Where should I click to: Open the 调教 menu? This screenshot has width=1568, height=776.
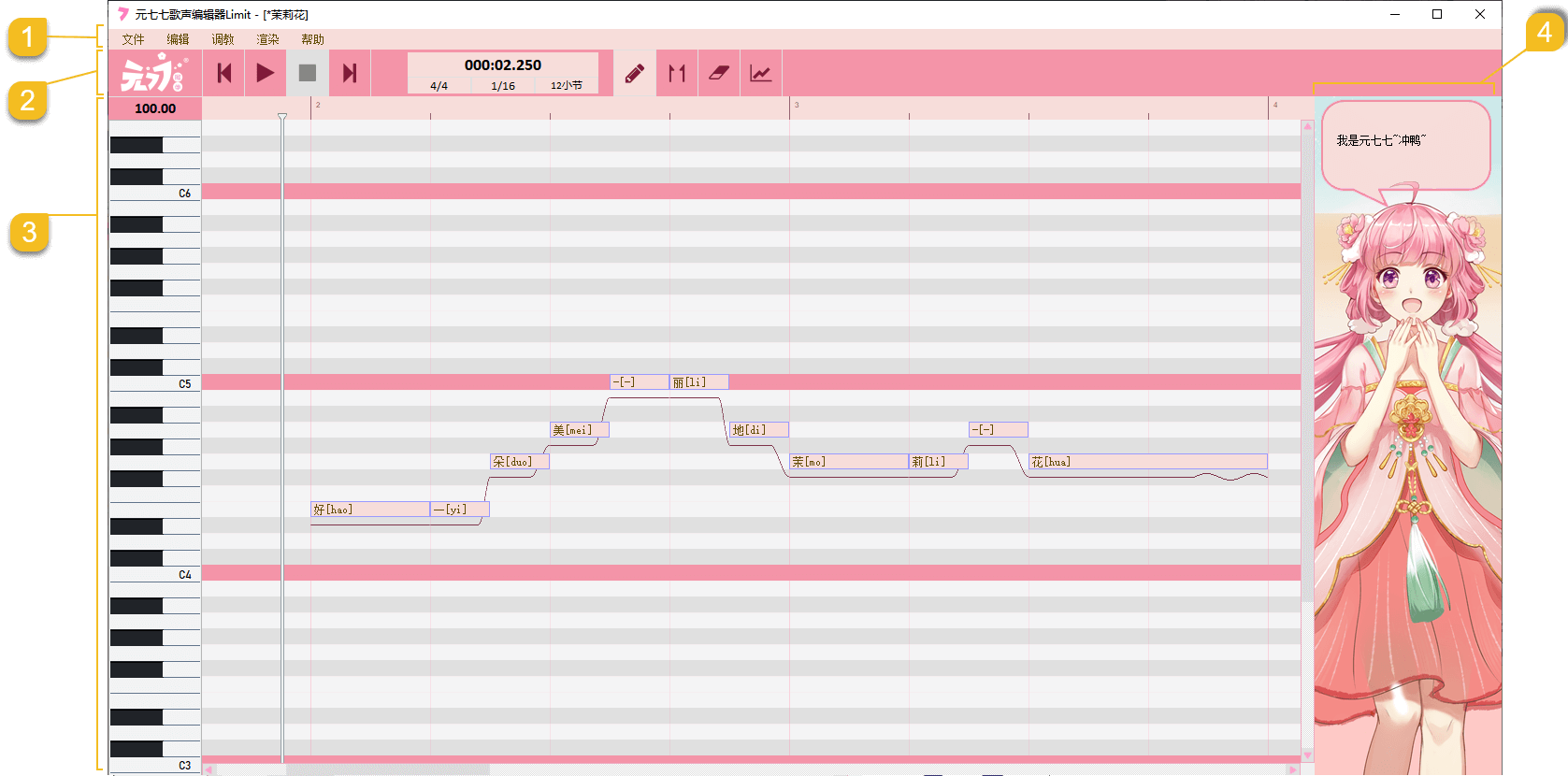223,39
